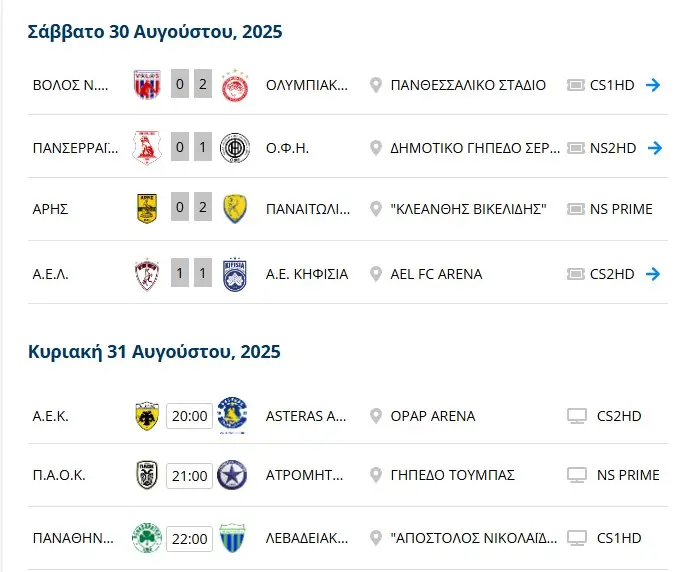Click the 20:00 kickoff time box

tap(188, 416)
